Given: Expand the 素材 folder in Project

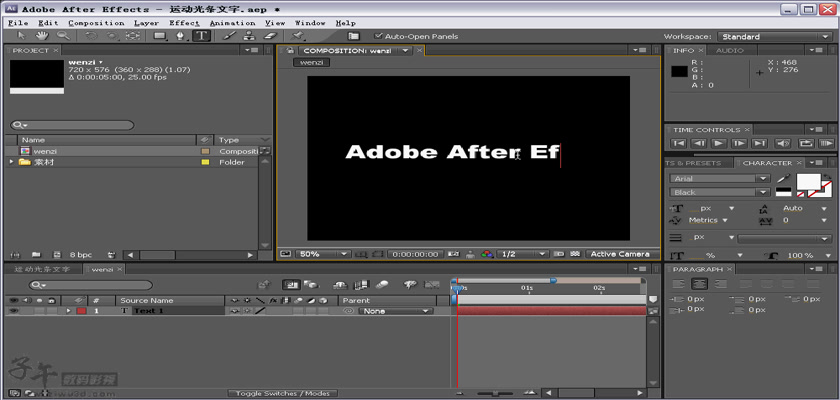Looking at the screenshot, I should pos(12,162).
